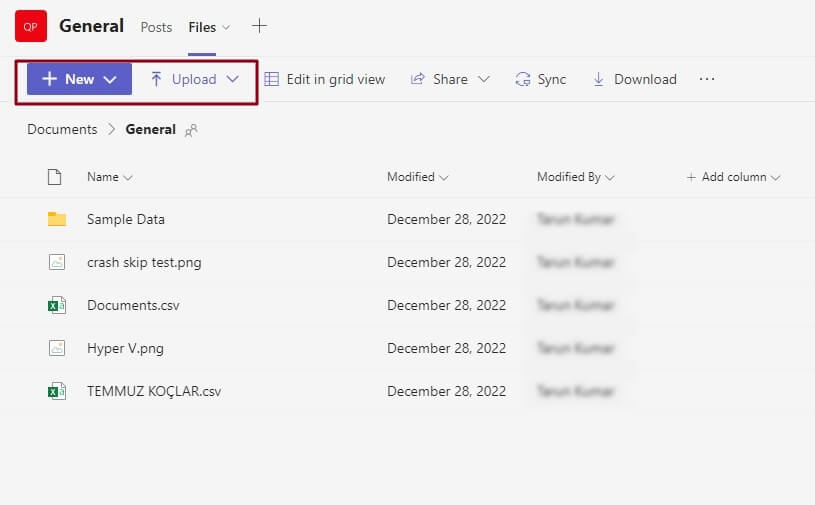815x505 pixels.
Task: Click the Excel icon next to Documents.csv
Action: pos(57,305)
